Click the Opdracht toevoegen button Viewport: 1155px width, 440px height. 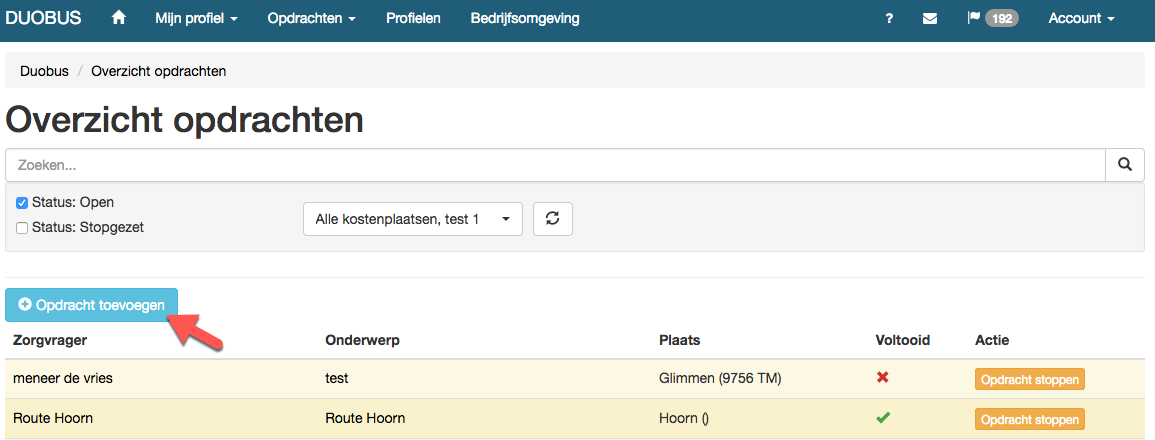[91, 305]
